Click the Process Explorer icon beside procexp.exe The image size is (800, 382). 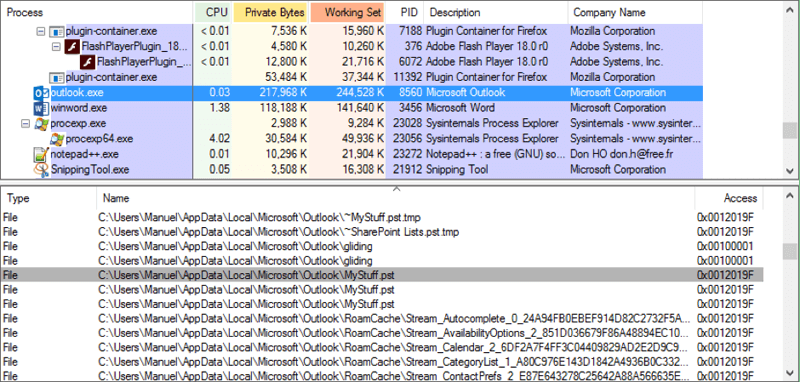(41, 123)
